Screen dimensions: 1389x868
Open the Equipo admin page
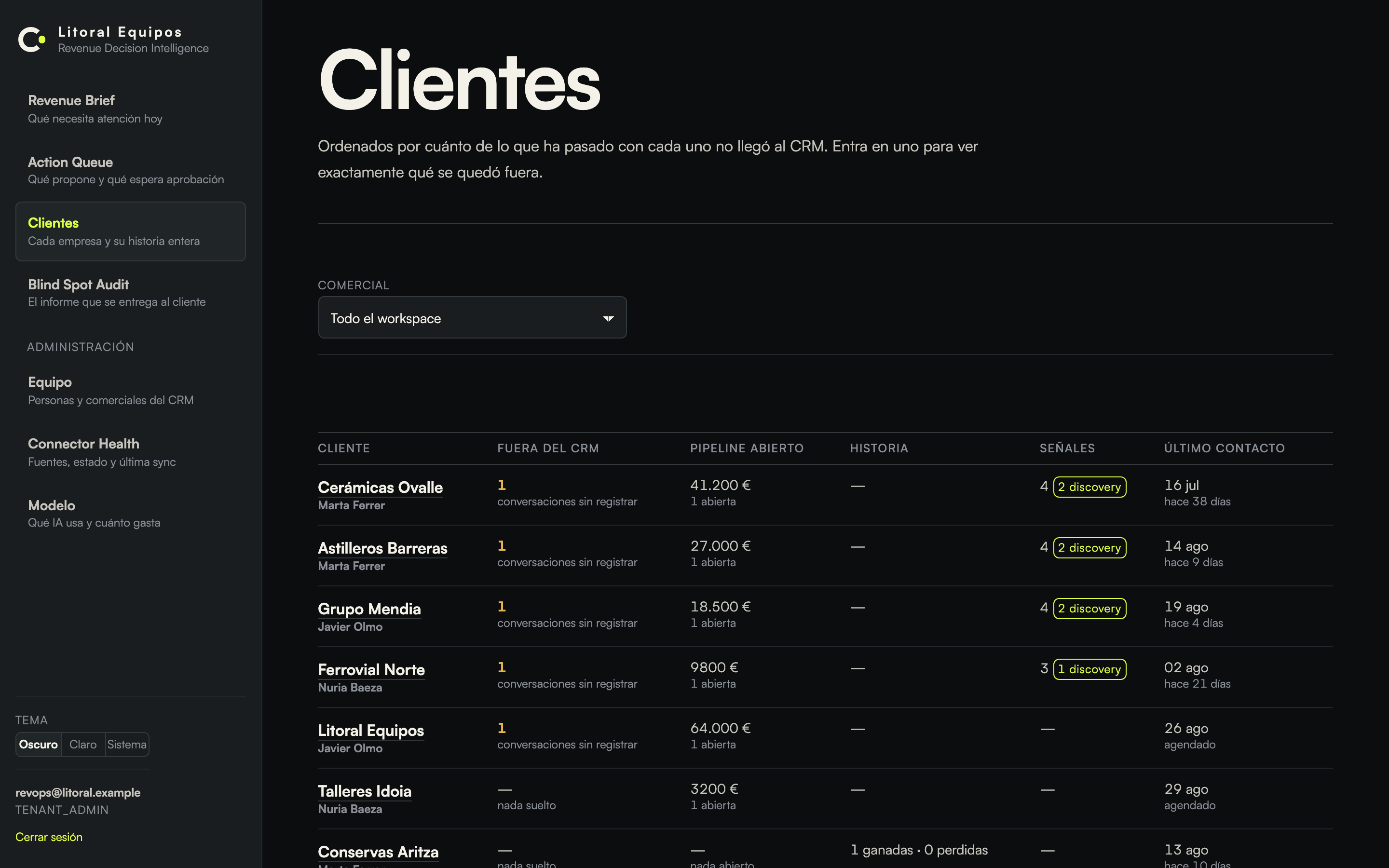[x=130, y=391]
